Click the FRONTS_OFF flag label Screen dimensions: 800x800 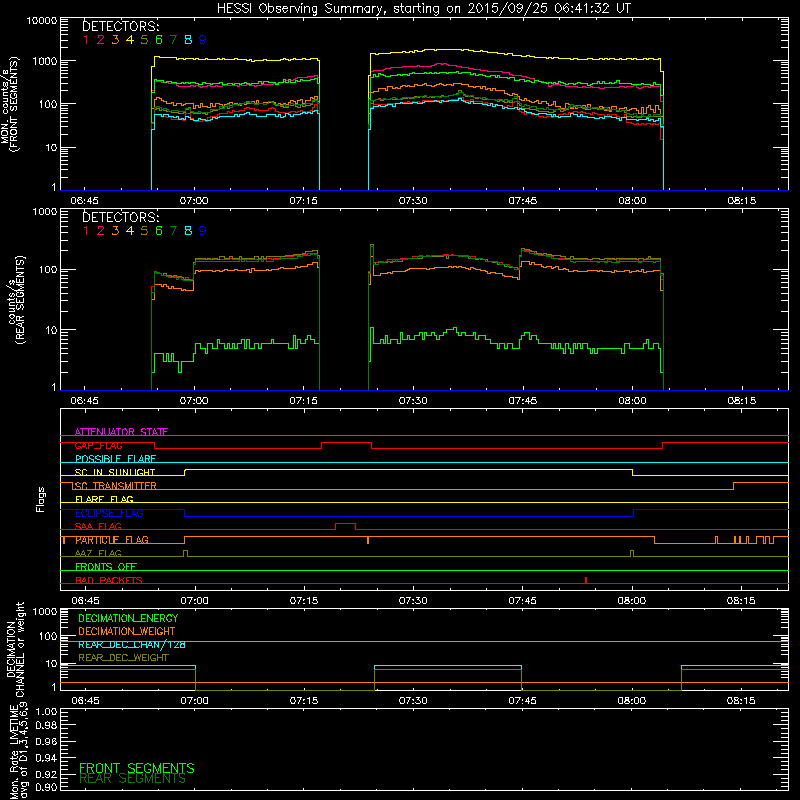click(x=106, y=567)
